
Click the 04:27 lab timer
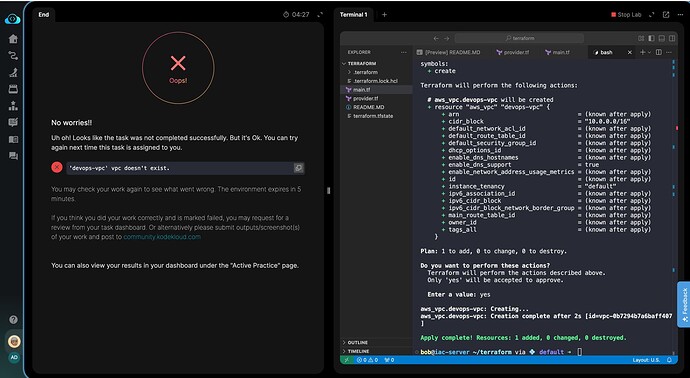[296, 15]
